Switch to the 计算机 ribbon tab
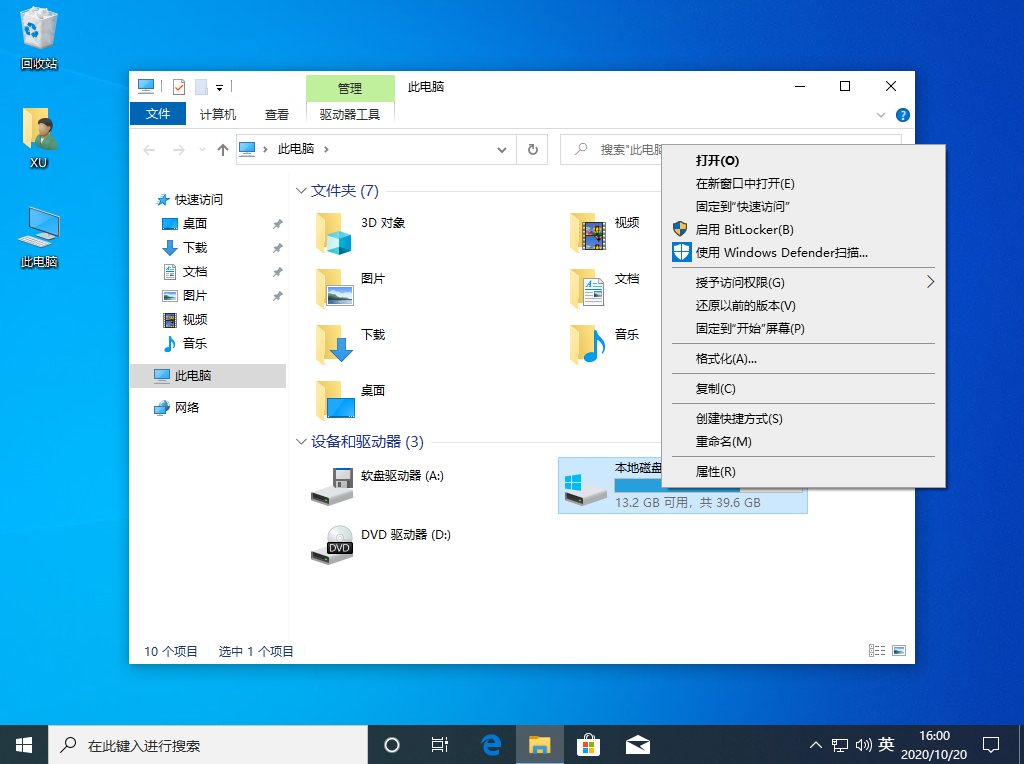Viewport: 1024px width, 764px height. point(217,114)
